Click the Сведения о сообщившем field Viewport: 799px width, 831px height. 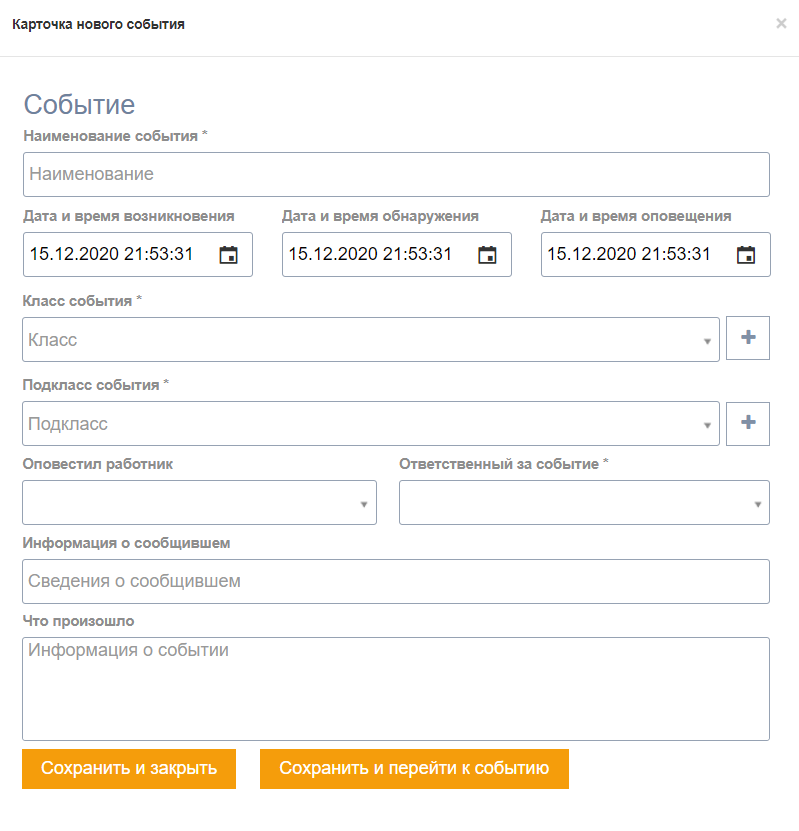point(396,581)
